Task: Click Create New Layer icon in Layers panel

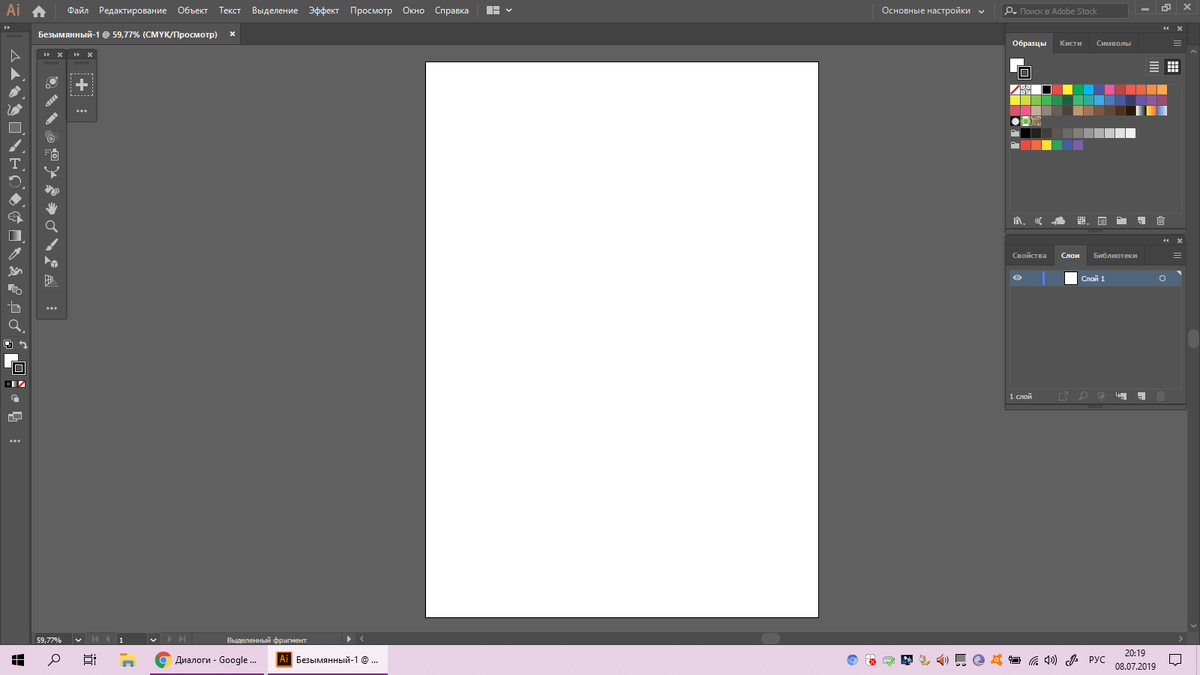Action: coord(1141,397)
